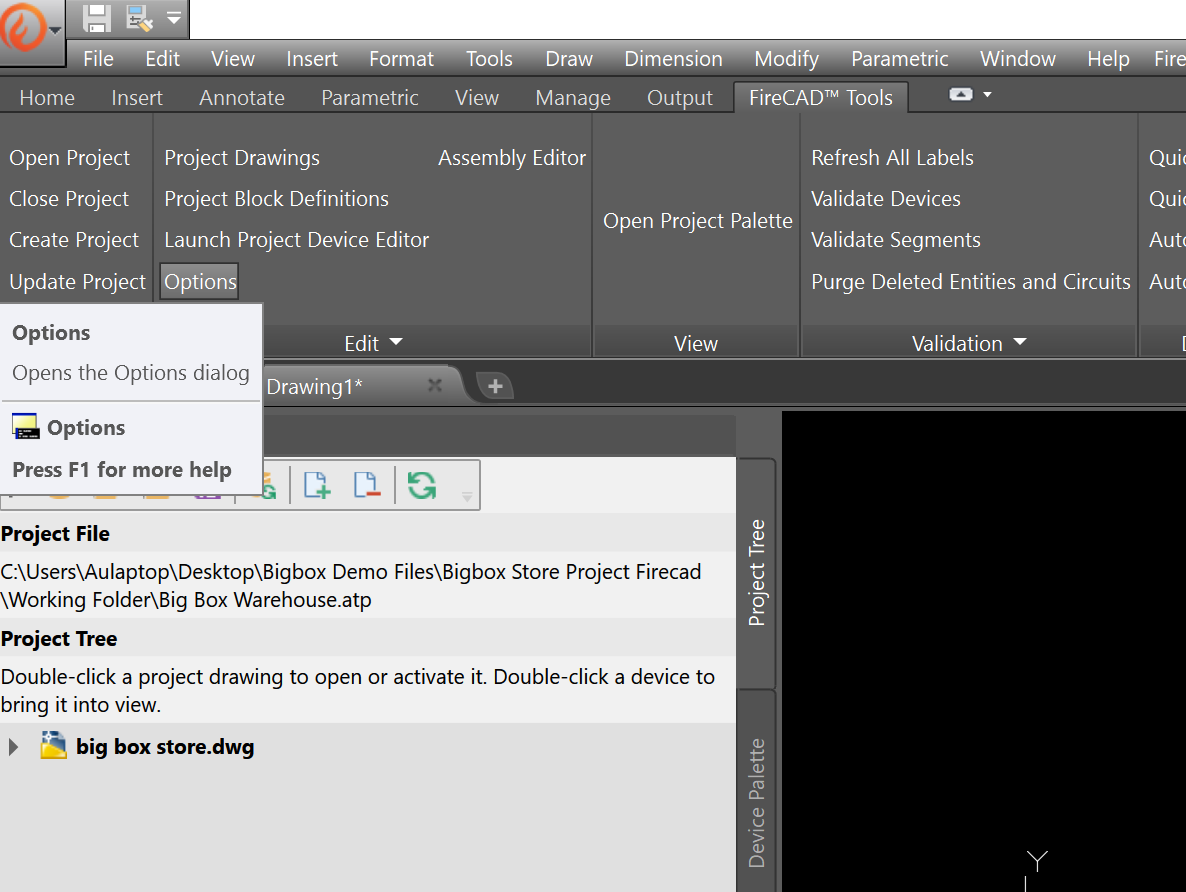
Task: Close the Drawing1* tab
Action: pos(435,385)
